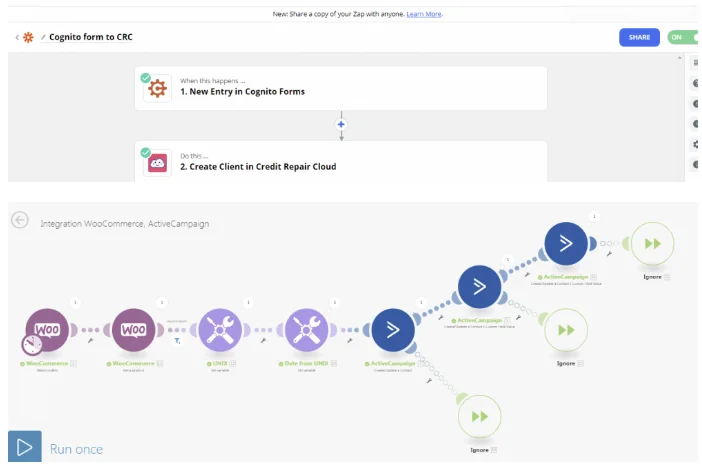Go back using the scenario back arrow
Viewport: 702px width, 475px height.
click(20, 220)
